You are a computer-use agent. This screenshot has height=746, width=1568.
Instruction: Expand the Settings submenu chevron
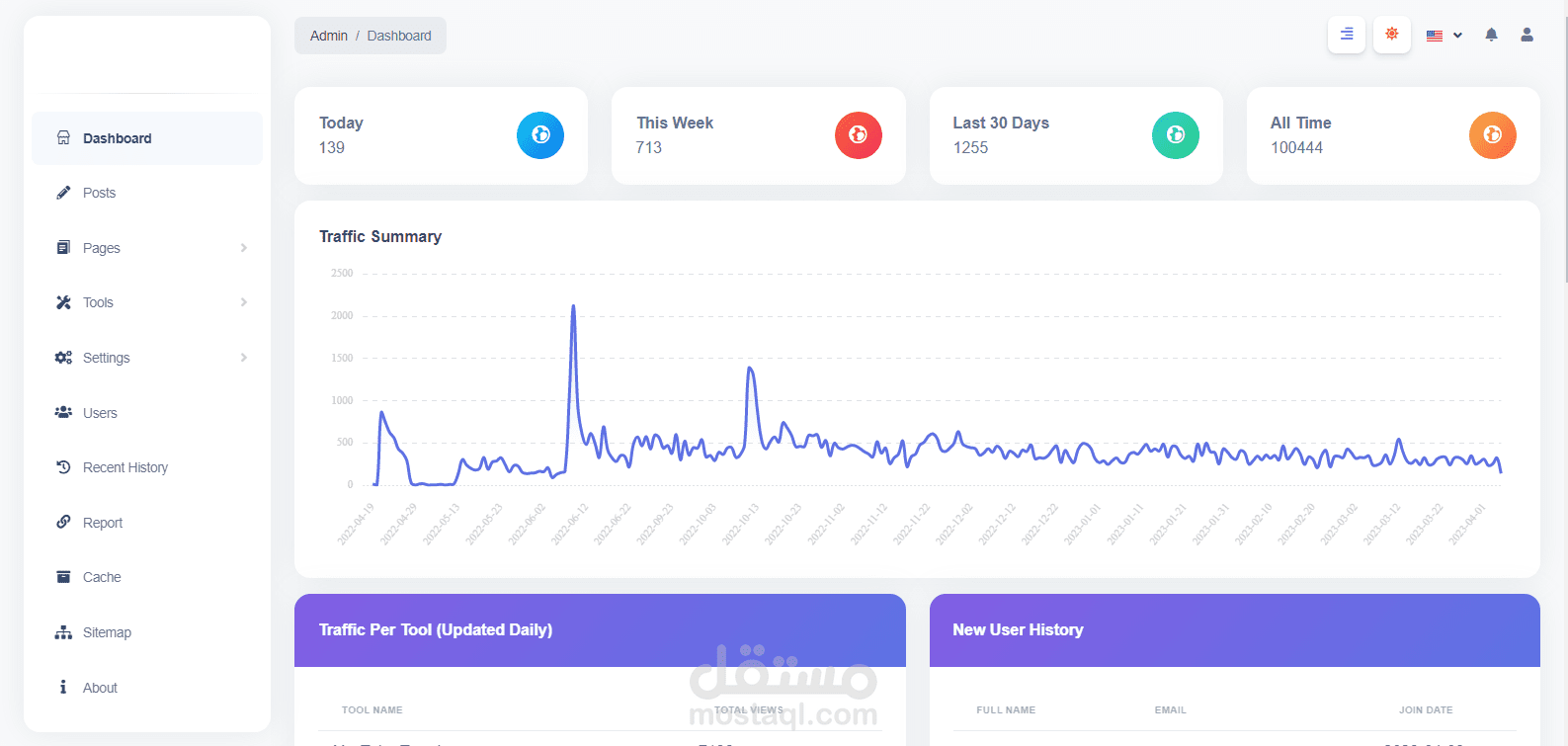click(243, 358)
